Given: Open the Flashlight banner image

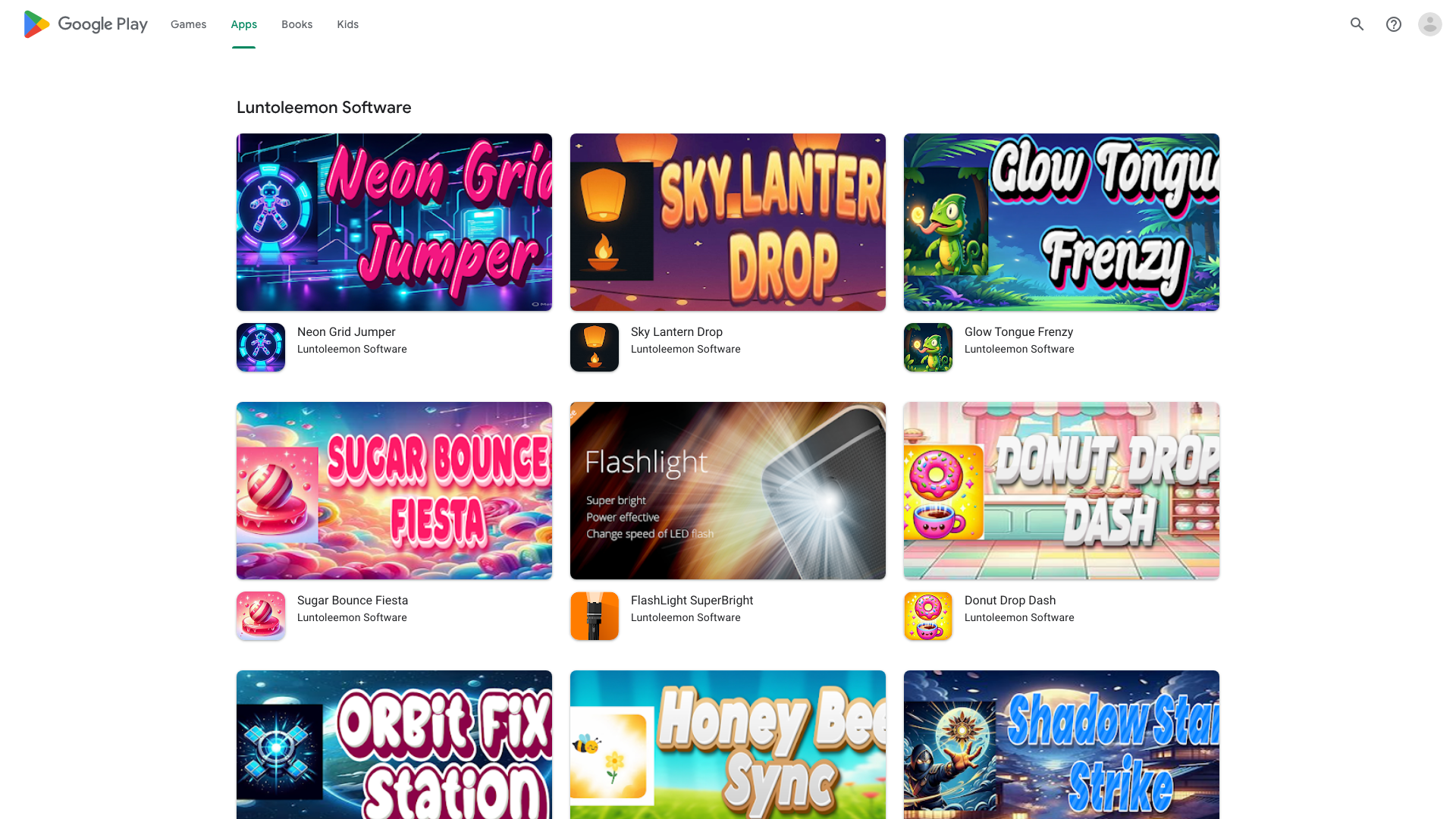Looking at the screenshot, I should [728, 491].
